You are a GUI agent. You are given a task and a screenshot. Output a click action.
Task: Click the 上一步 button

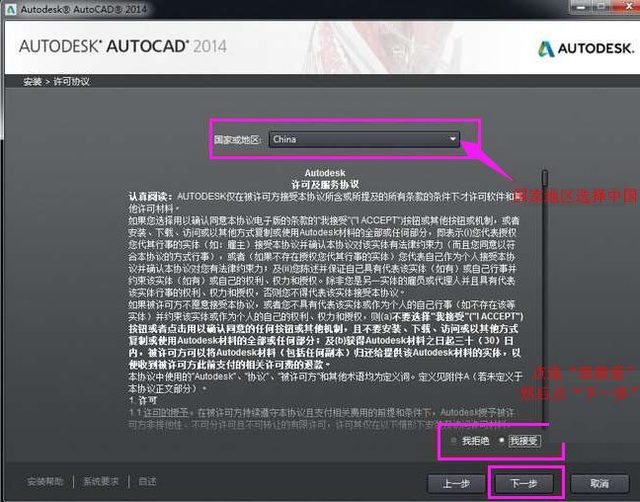pyautogui.click(x=456, y=484)
